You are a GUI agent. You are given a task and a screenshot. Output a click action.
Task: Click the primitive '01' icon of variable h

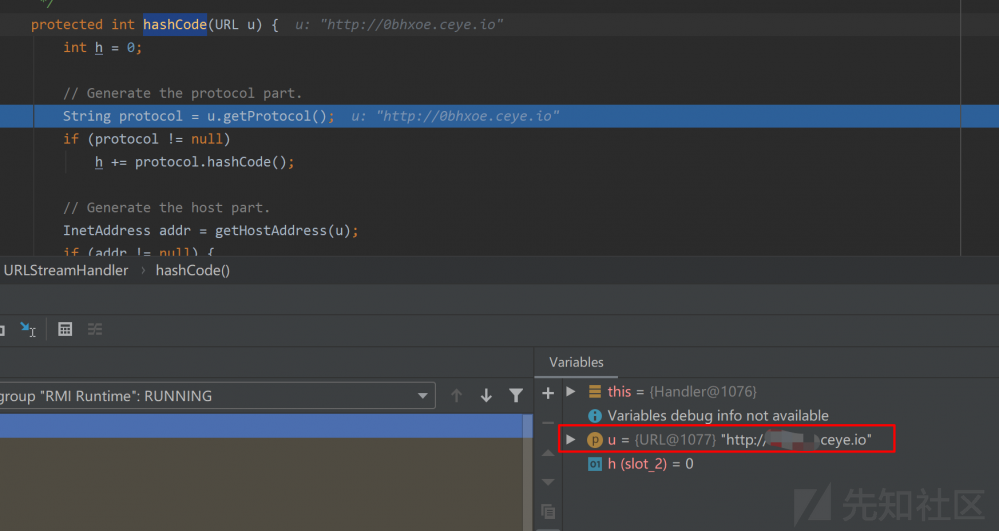594,464
